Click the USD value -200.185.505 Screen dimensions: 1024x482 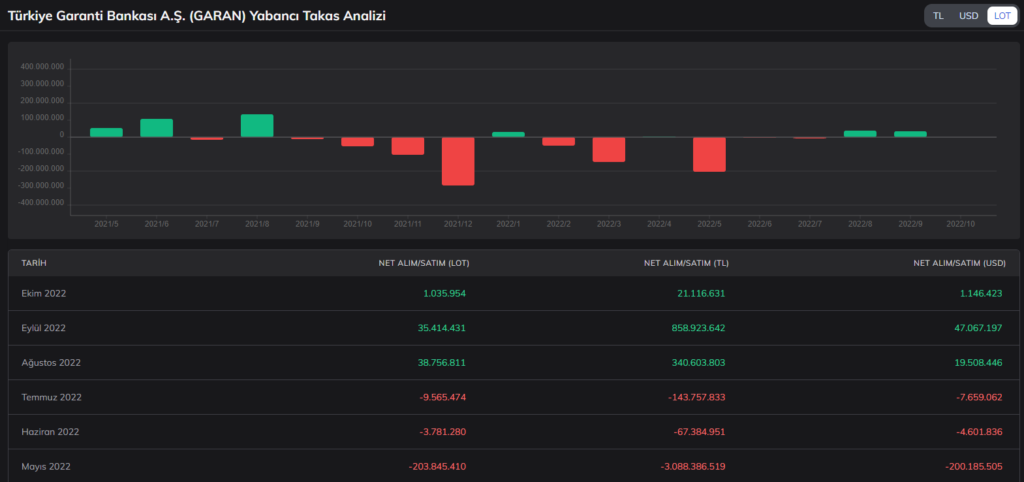click(x=973, y=466)
